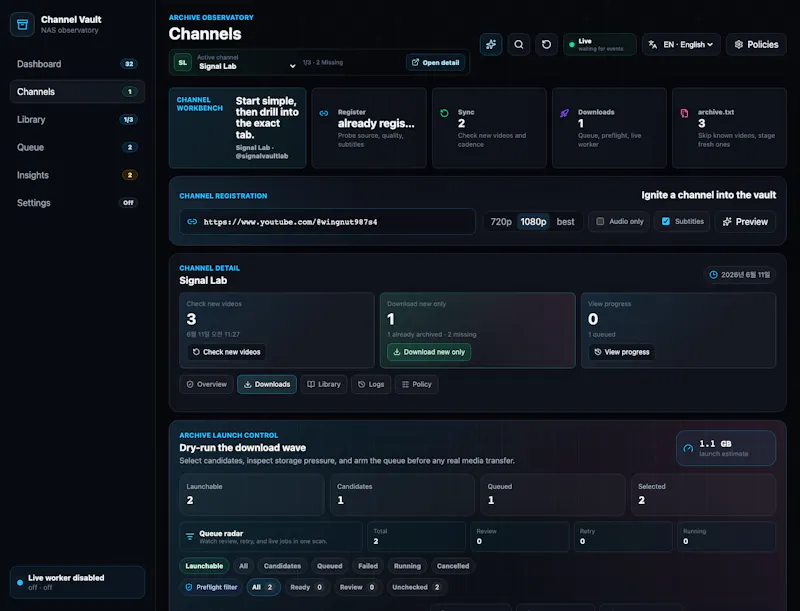Image resolution: width=800 pixels, height=611 pixels.
Task: Click the green Live status dot
Action: click(572, 45)
